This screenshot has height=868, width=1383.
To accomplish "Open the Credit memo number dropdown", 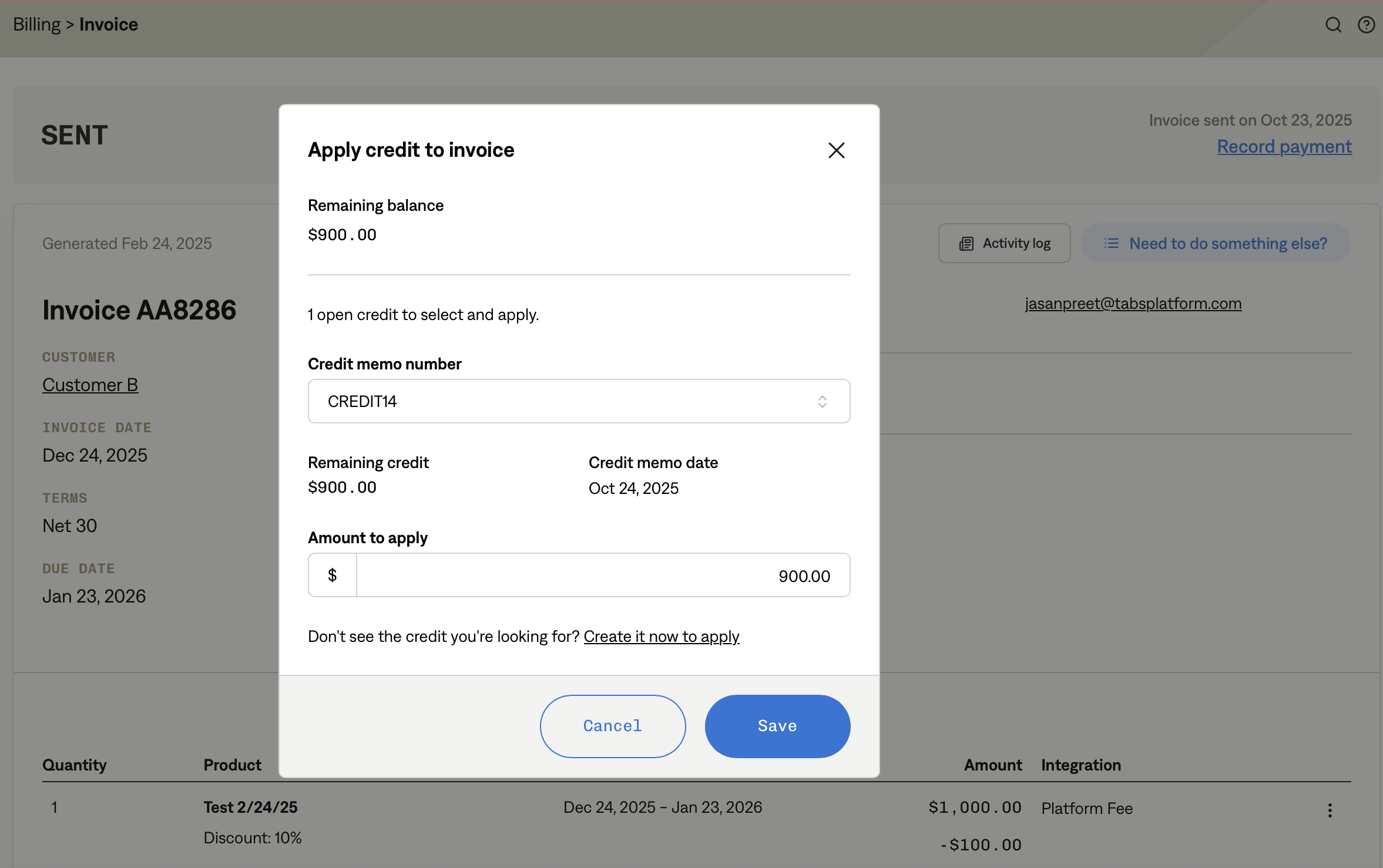I will tap(564, 401).
